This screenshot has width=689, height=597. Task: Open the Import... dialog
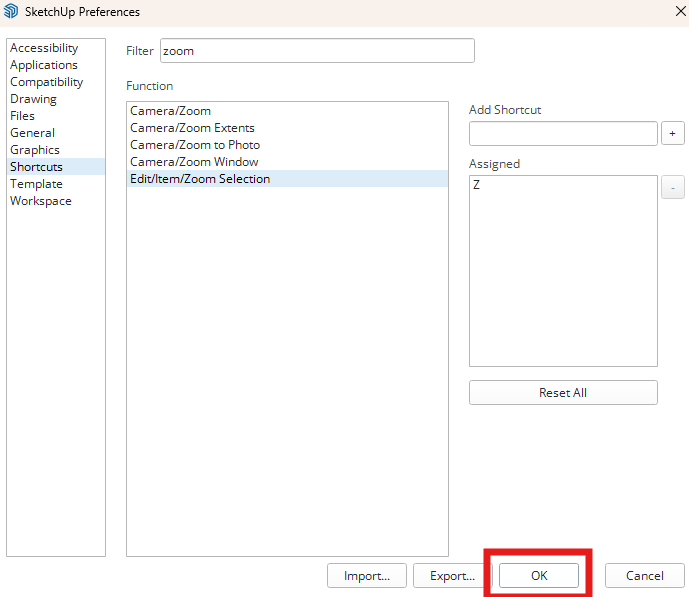point(367,575)
